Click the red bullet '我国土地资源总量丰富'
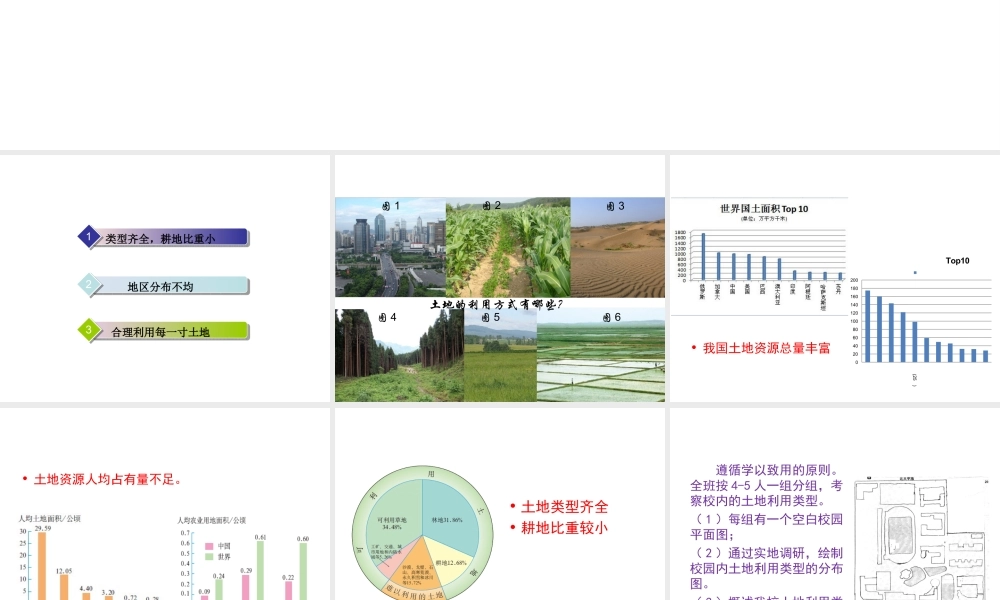The width and height of the screenshot is (1000, 600). click(x=767, y=348)
